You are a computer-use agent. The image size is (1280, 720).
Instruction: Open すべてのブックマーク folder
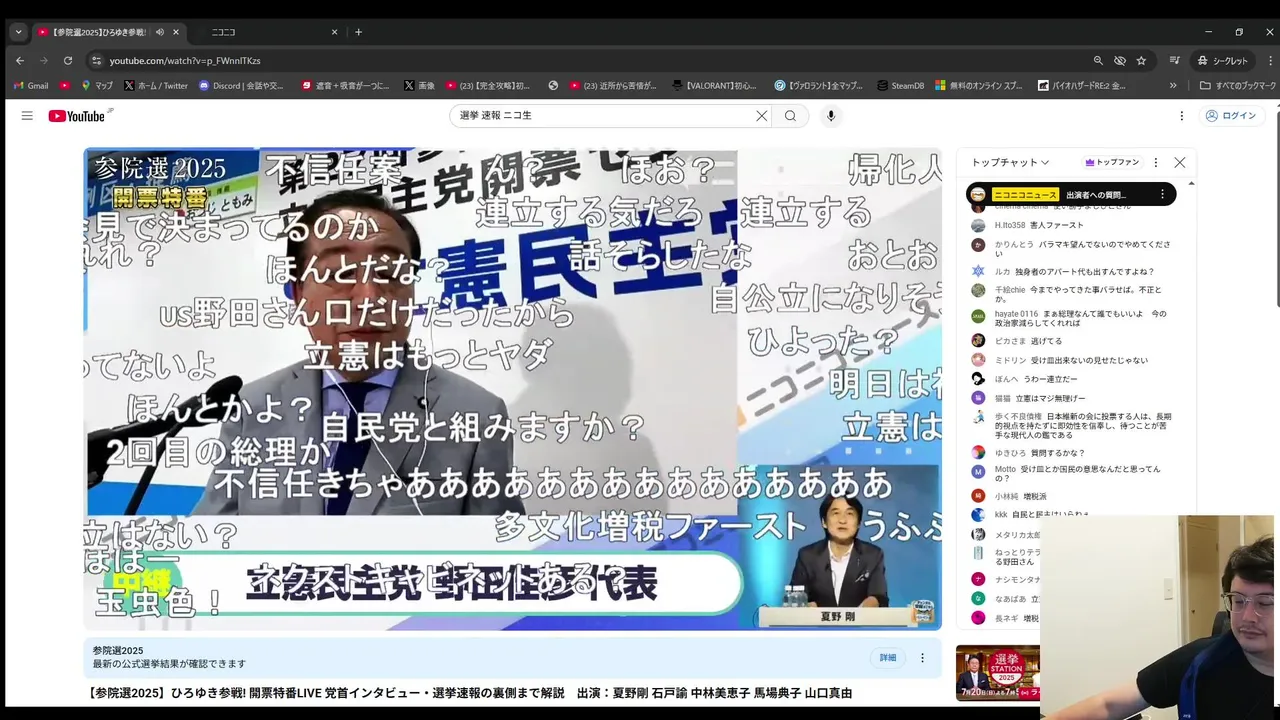pos(1238,86)
